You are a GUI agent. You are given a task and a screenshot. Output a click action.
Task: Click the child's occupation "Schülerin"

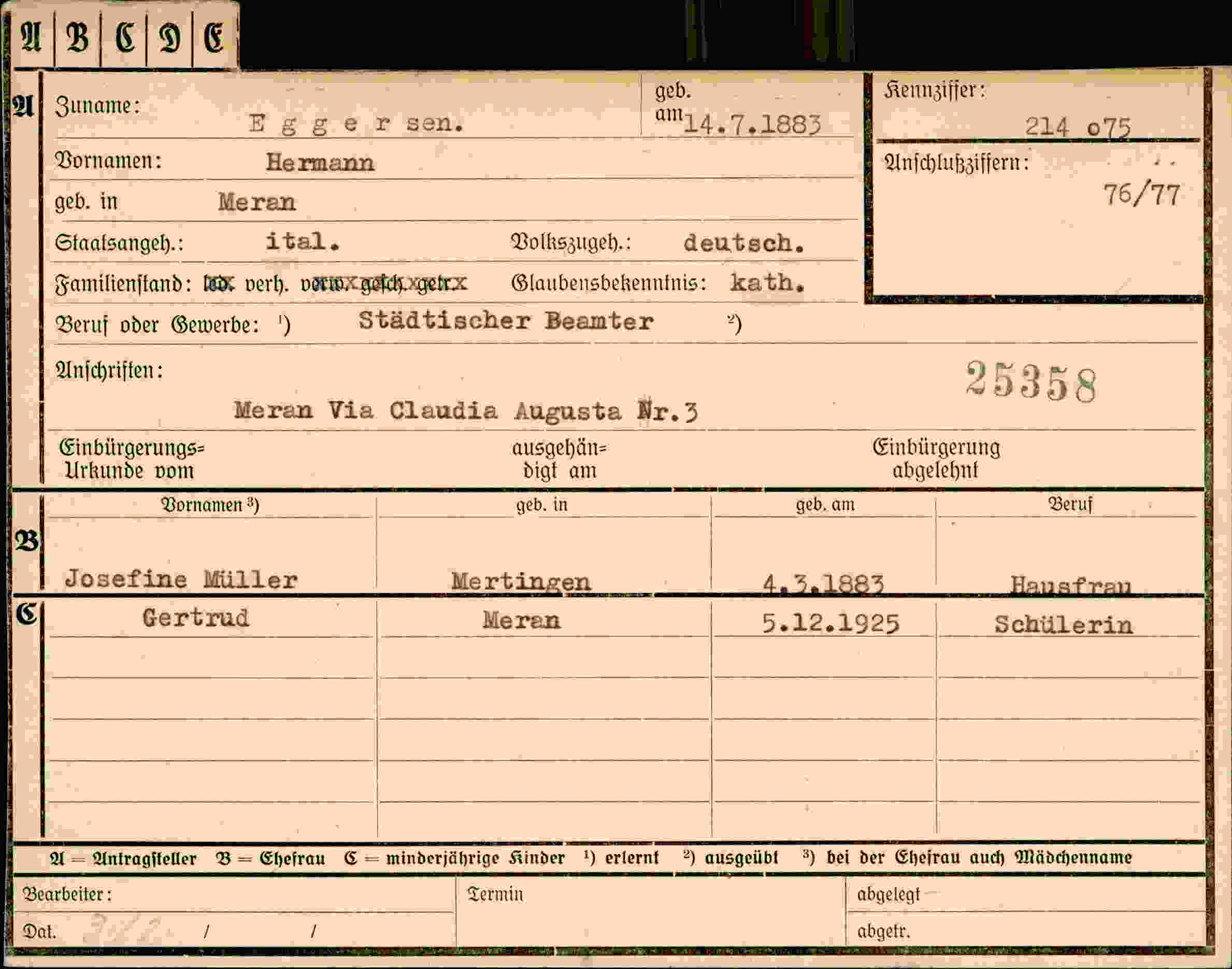click(x=1064, y=624)
